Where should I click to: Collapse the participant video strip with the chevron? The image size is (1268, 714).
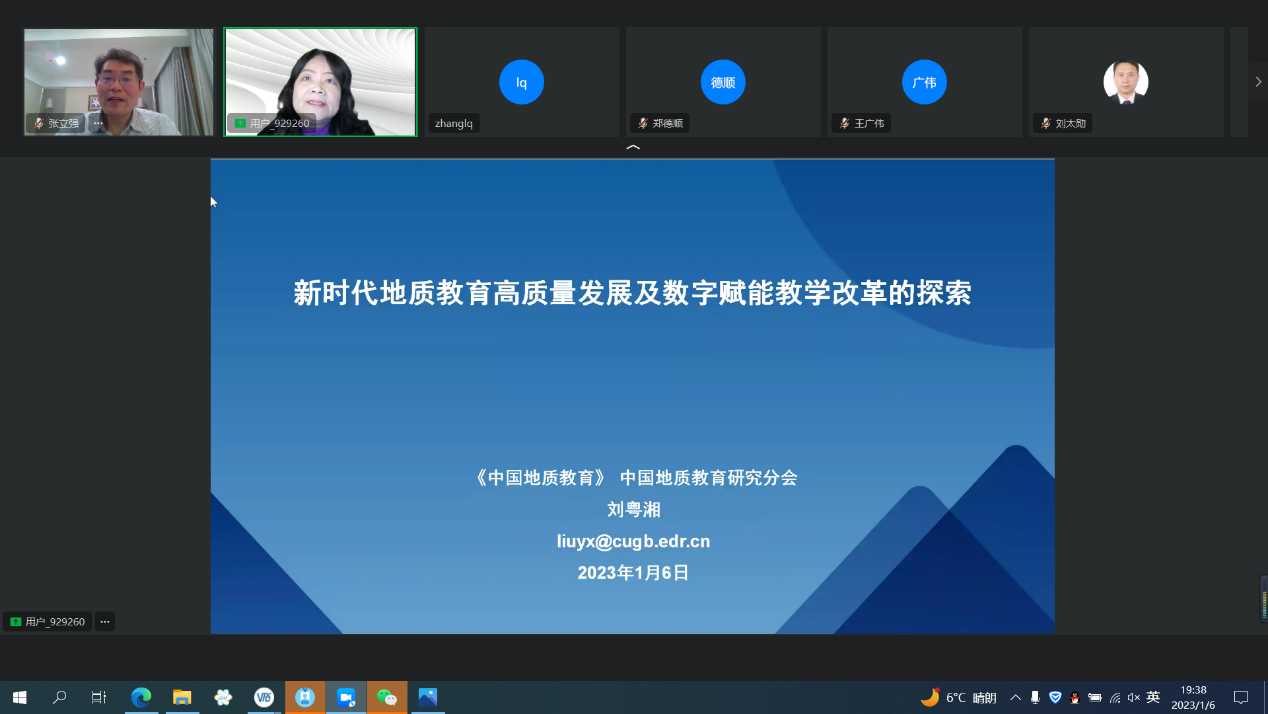point(632,148)
